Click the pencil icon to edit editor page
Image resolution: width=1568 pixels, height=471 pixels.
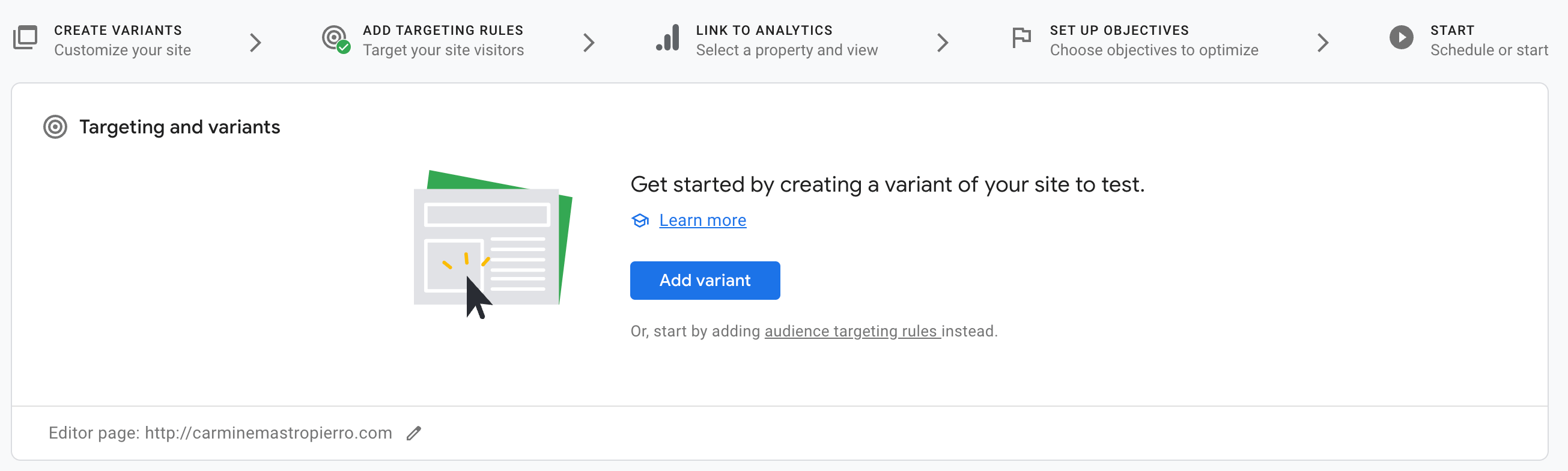(414, 433)
